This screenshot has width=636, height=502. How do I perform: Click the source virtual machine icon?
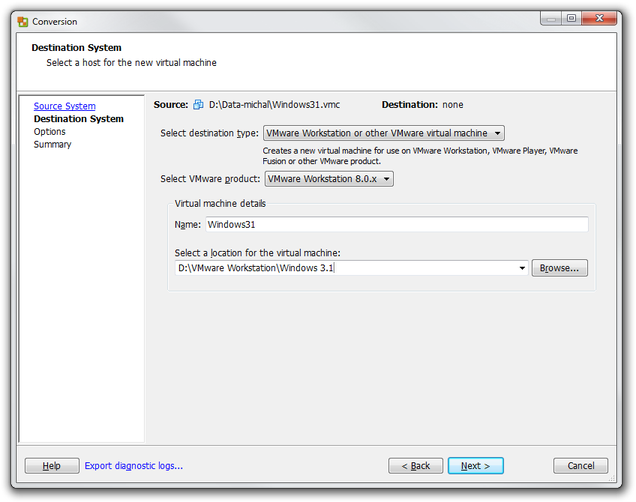point(198,105)
